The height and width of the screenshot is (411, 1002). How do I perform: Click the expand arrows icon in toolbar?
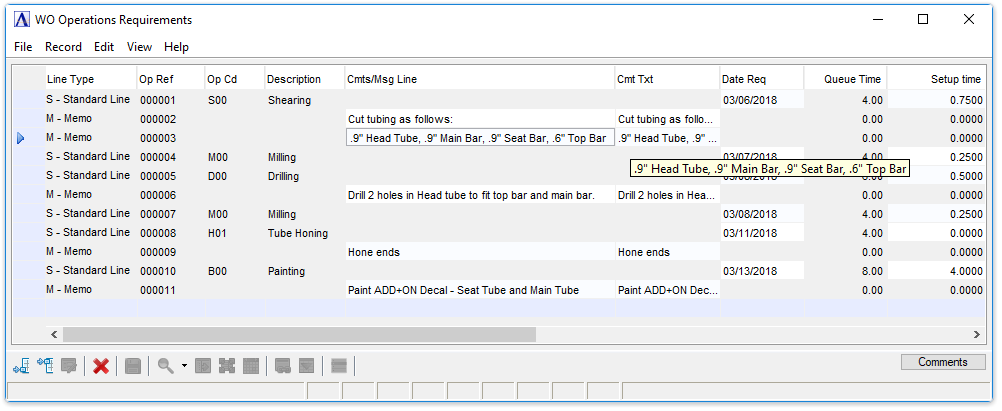(x=227, y=366)
